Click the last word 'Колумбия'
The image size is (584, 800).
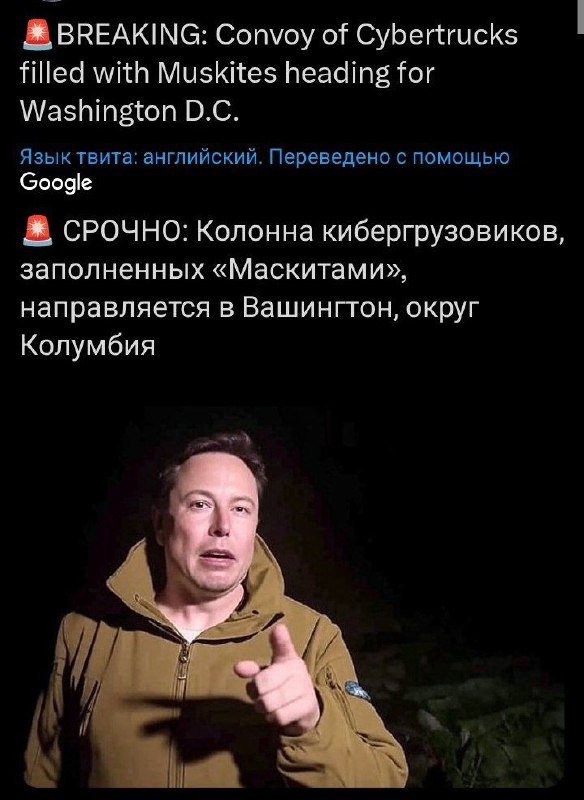point(88,345)
